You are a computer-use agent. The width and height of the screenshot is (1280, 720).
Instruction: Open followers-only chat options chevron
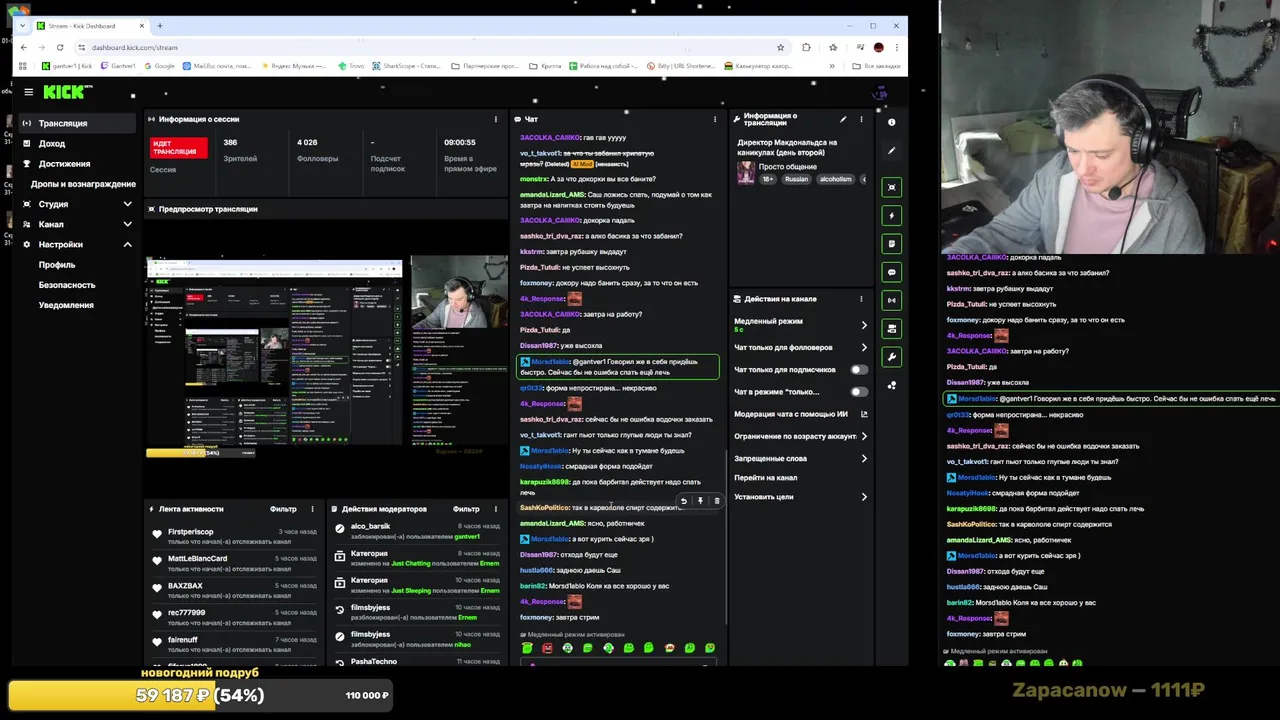coord(864,347)
